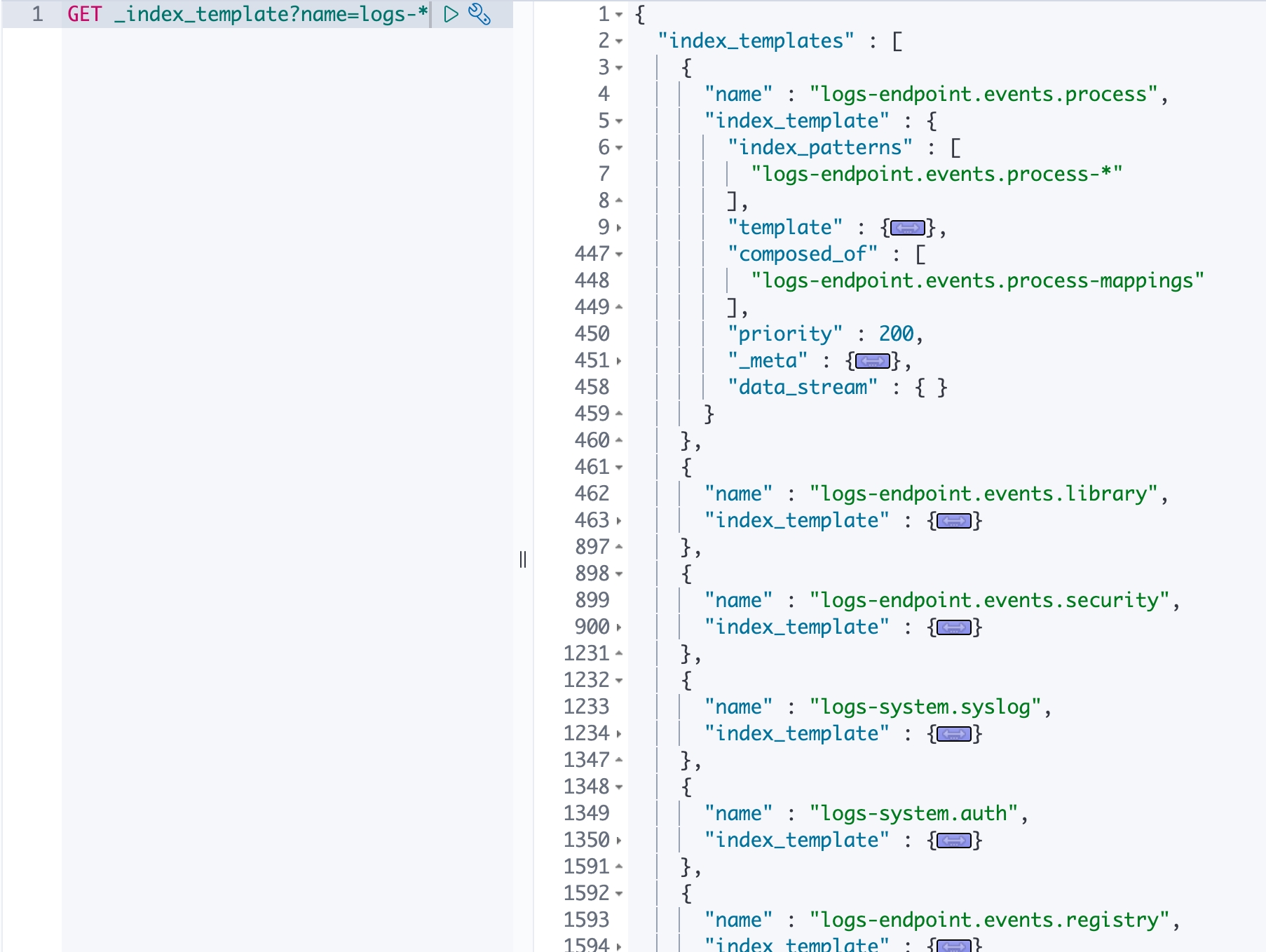This screenshot has width=1266, height=952.
Task: Open the wrench actions menu for request
Action: [479, 14]
